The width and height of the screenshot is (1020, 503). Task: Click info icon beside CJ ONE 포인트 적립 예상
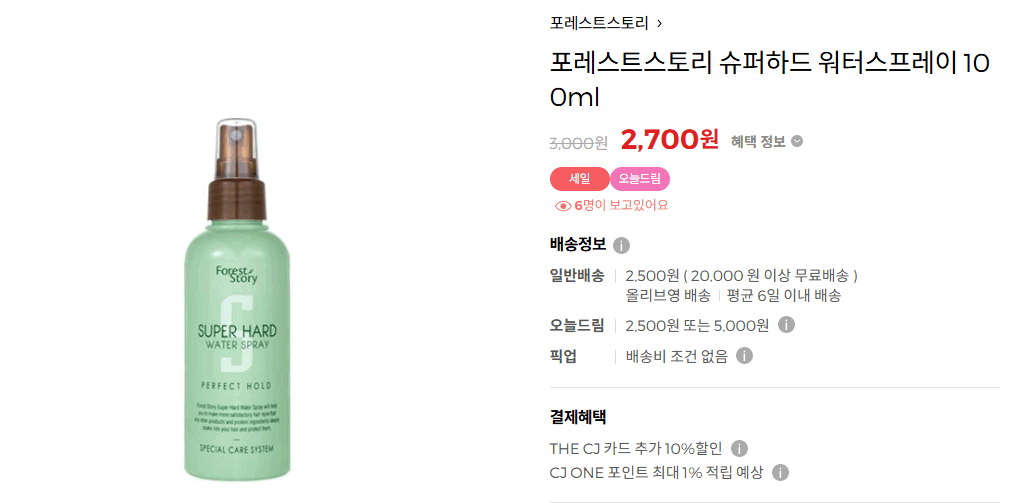tap(780, 472)
